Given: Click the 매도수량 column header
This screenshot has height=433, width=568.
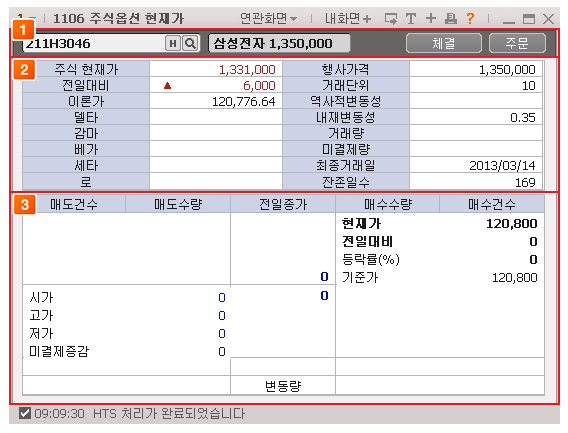Looking at the screenshot, I should tap(178, 204).
